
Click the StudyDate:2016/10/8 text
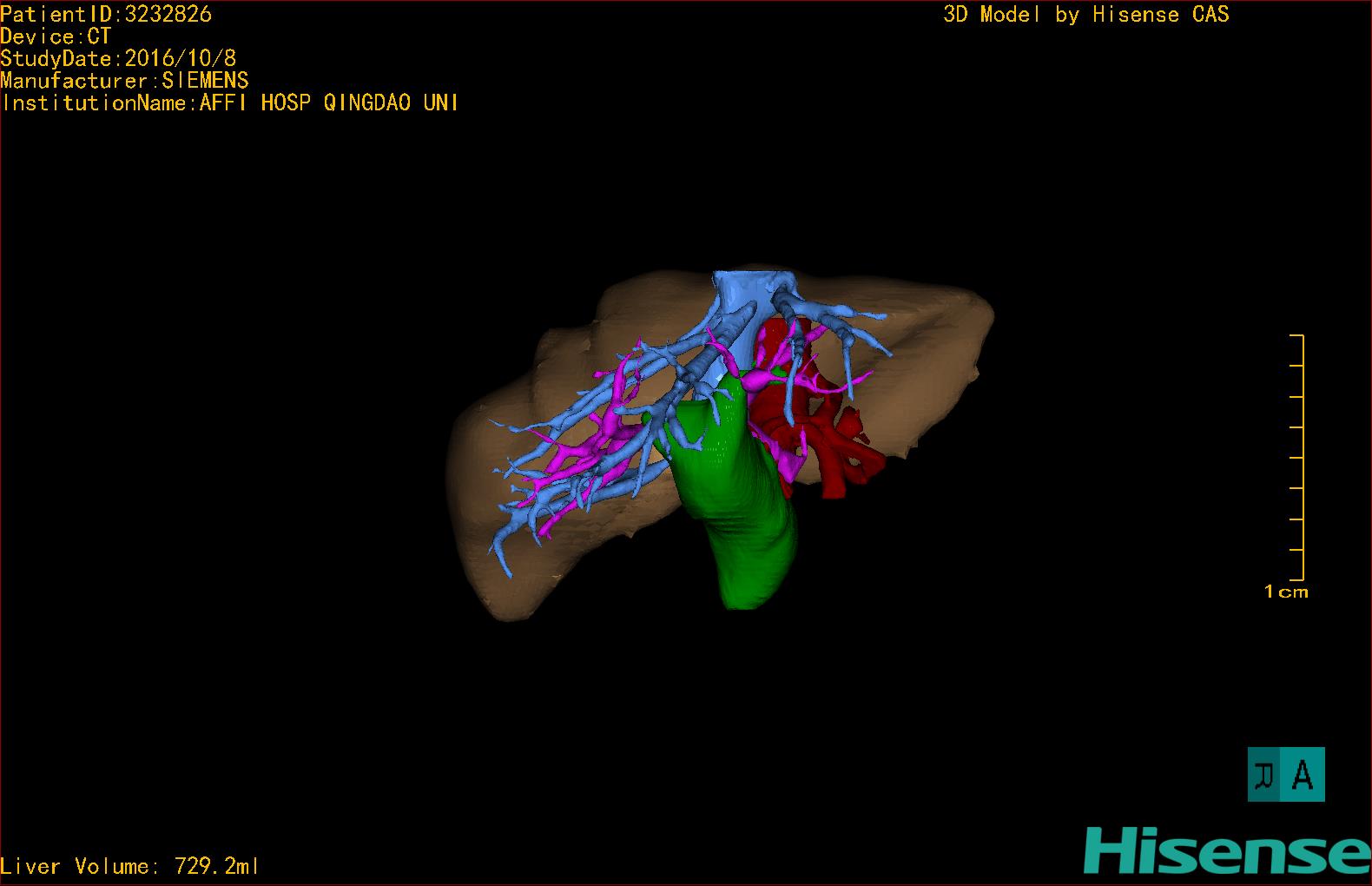pos(118,58)
